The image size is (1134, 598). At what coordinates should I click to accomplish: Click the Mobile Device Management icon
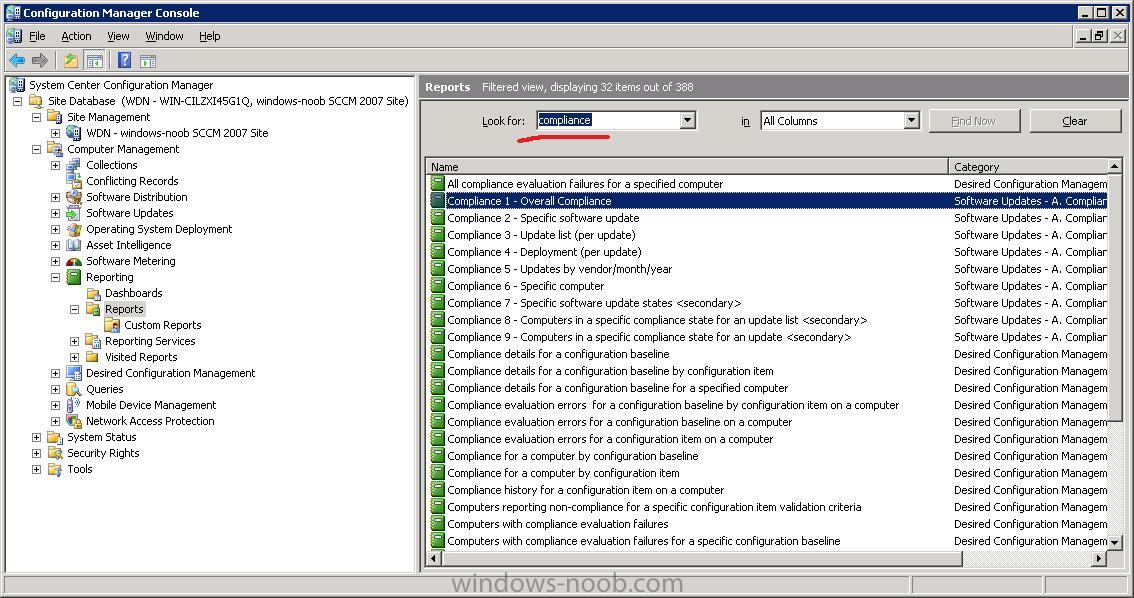click(74, 405)
